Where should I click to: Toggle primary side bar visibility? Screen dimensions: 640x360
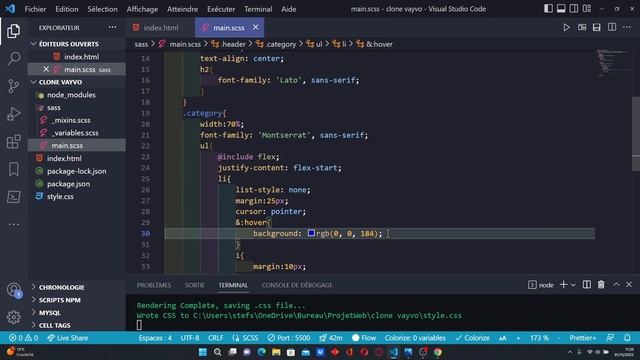point(548,9)
